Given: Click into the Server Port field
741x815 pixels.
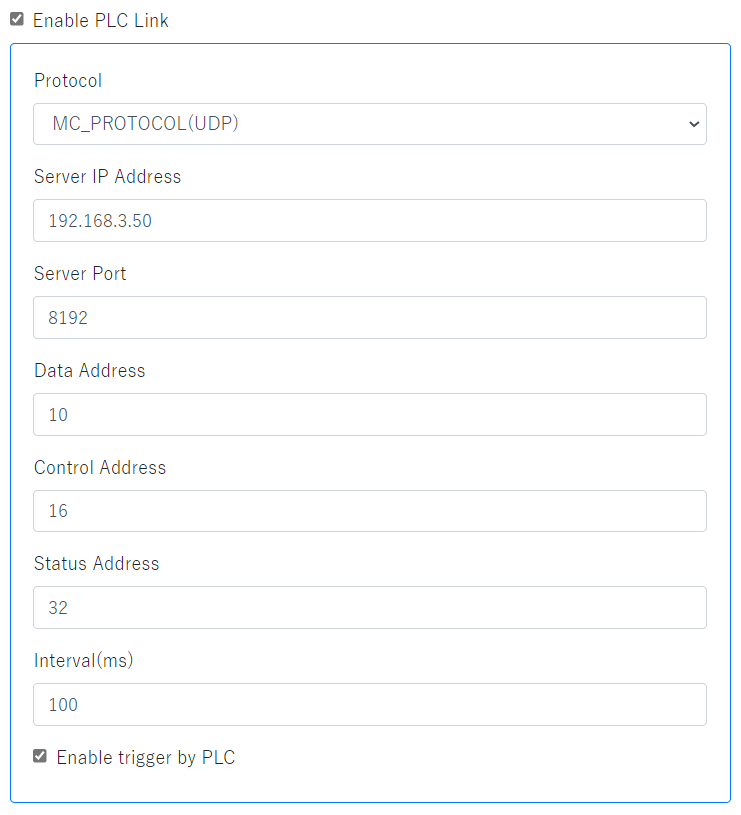Looking at the screenshot, I should pos(369,317).
